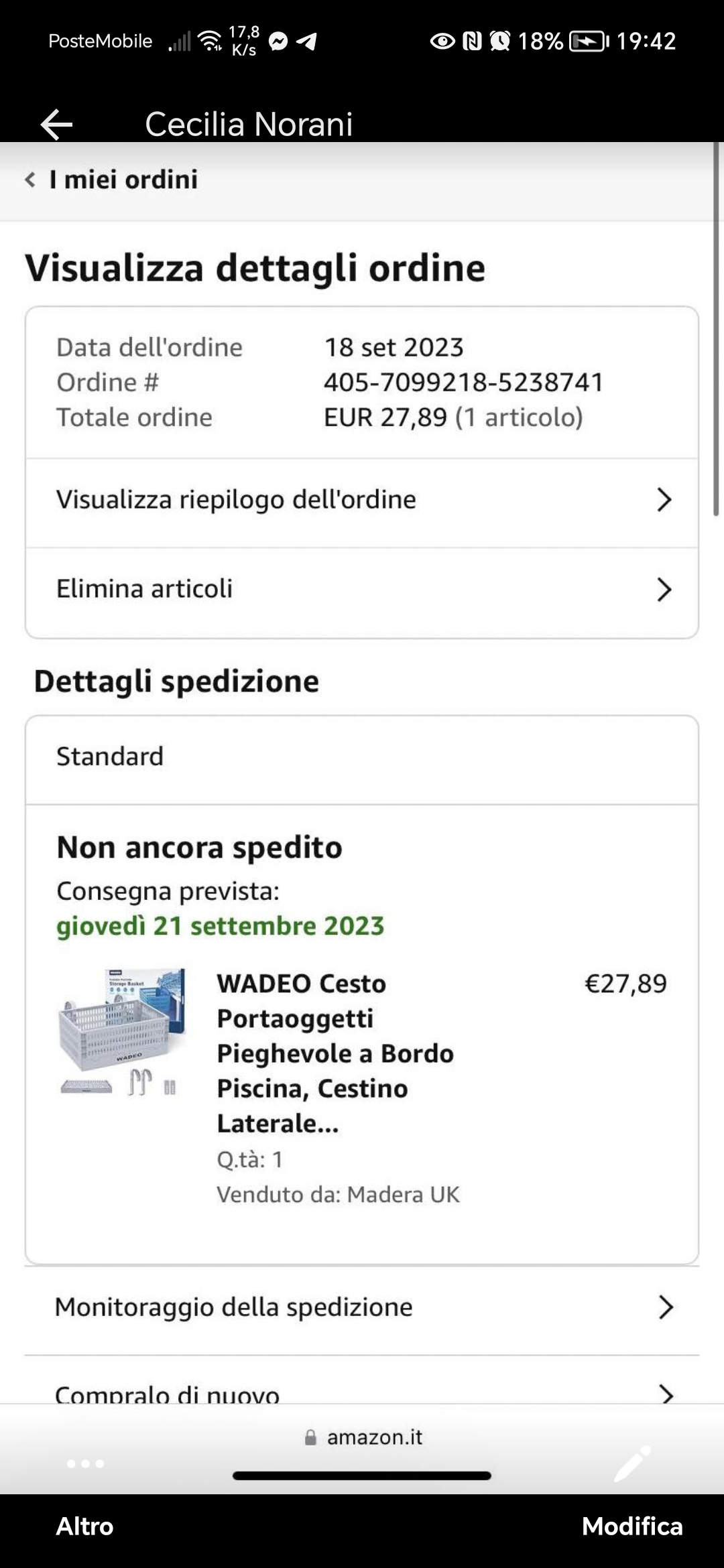Tap the alarm clock status icon
This screenshot has height=1568, width=724.
point(499,41)
